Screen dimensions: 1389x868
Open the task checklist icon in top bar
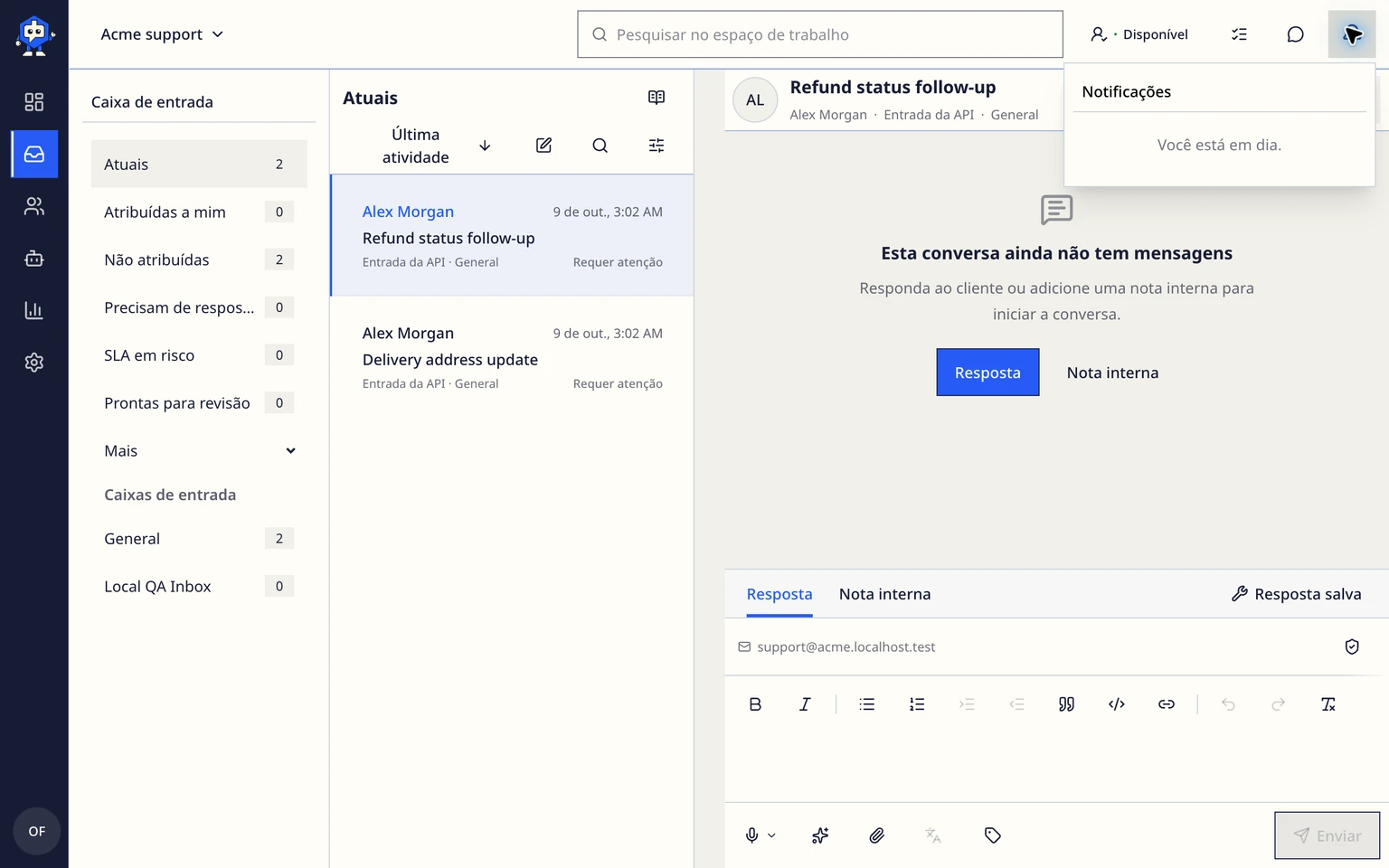[x=1239, y=34]
